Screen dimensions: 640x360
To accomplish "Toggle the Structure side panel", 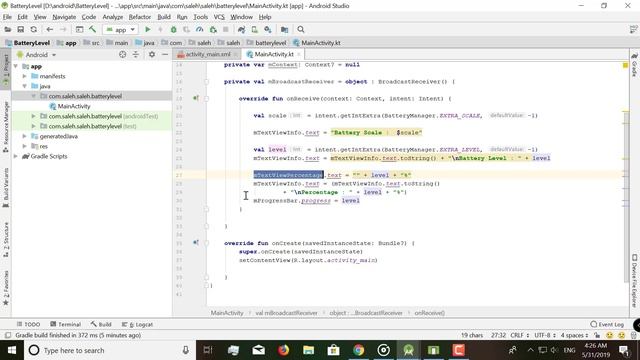I will [6, 239].
